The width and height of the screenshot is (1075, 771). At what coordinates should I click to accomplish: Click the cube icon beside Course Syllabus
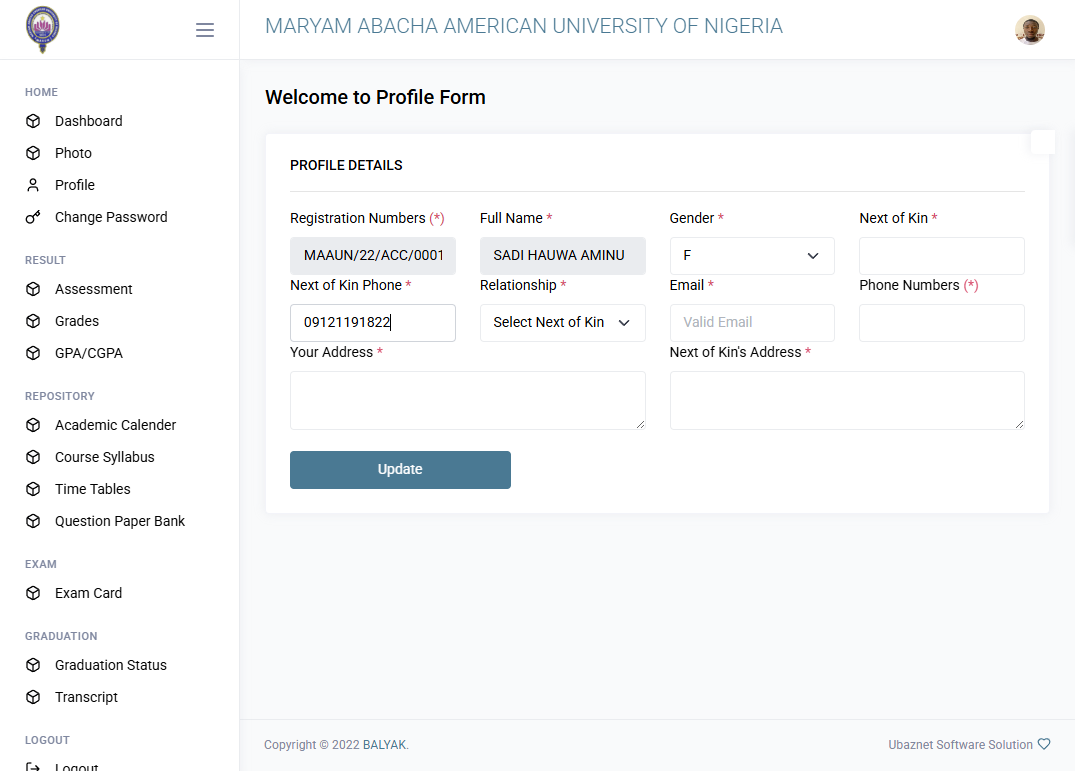tap(33, 457)
